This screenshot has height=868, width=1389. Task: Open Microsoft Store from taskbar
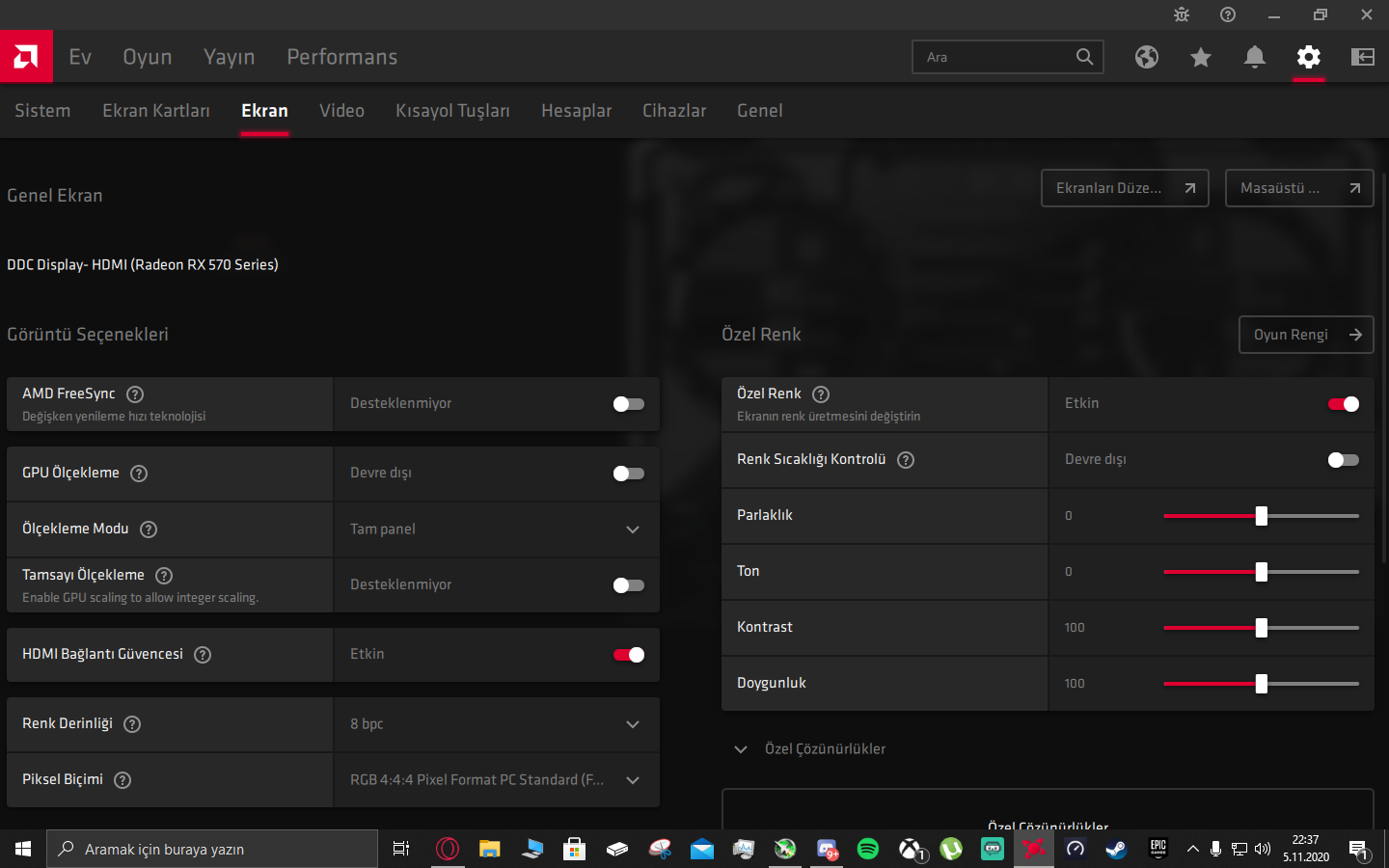pos(575,849)
